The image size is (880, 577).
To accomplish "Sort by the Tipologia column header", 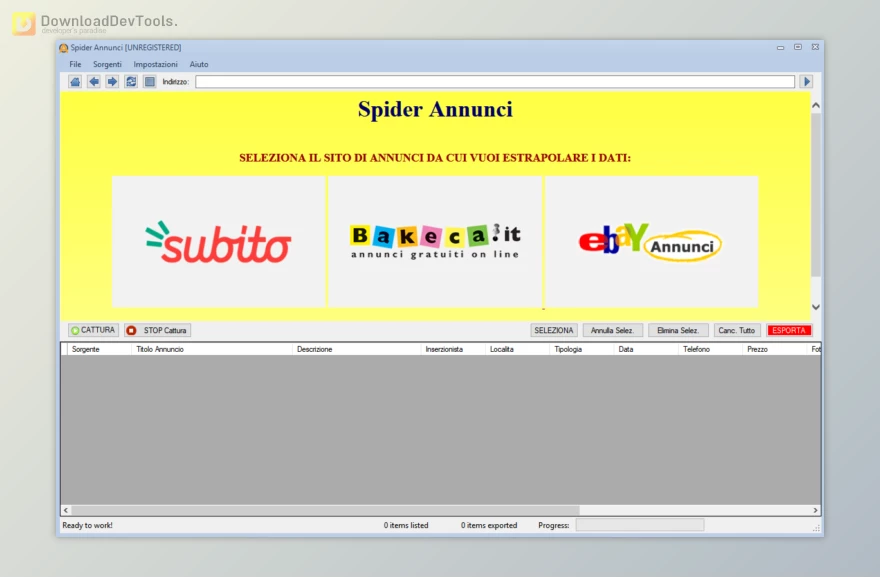I will (581, 349).
